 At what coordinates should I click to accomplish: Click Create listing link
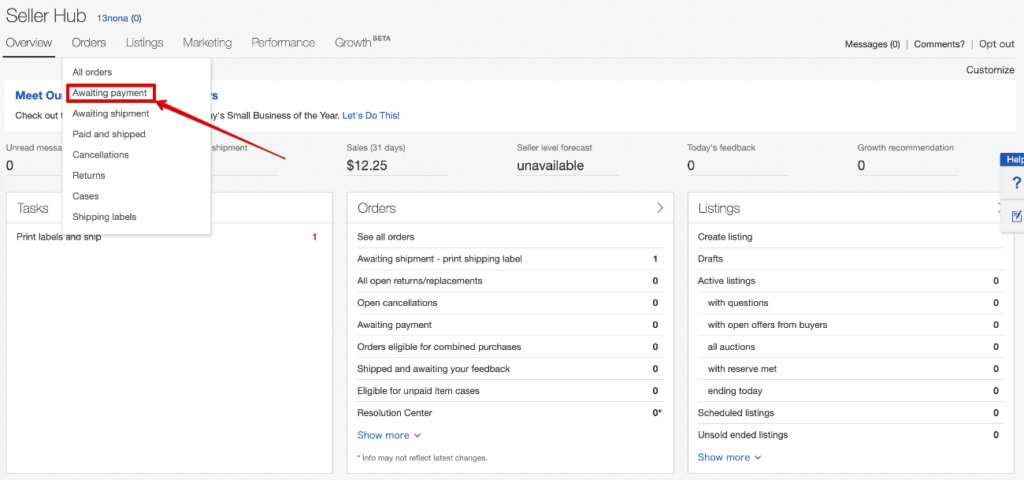[x=725, y=237]
